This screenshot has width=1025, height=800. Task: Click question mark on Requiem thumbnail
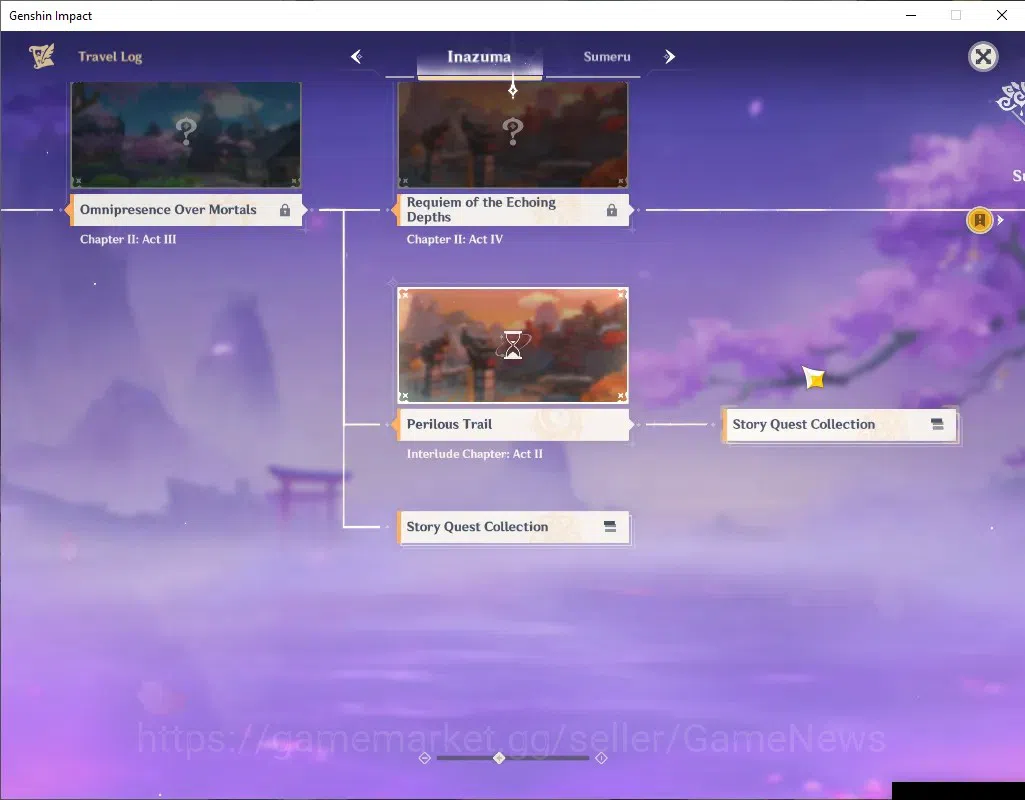(x=513, y=131)
